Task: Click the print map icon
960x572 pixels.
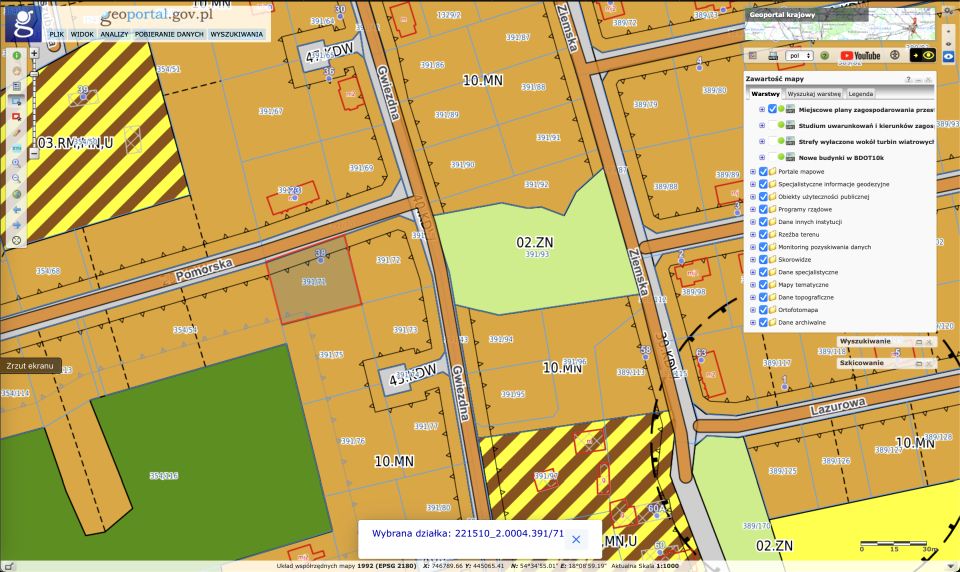Action: click(x=773, y=56)
